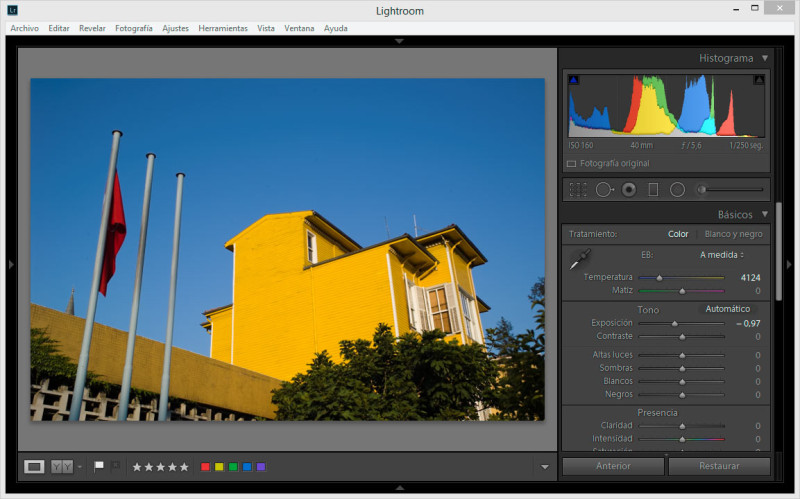Toggle the shadow clipping indicator in histogram

574,80
